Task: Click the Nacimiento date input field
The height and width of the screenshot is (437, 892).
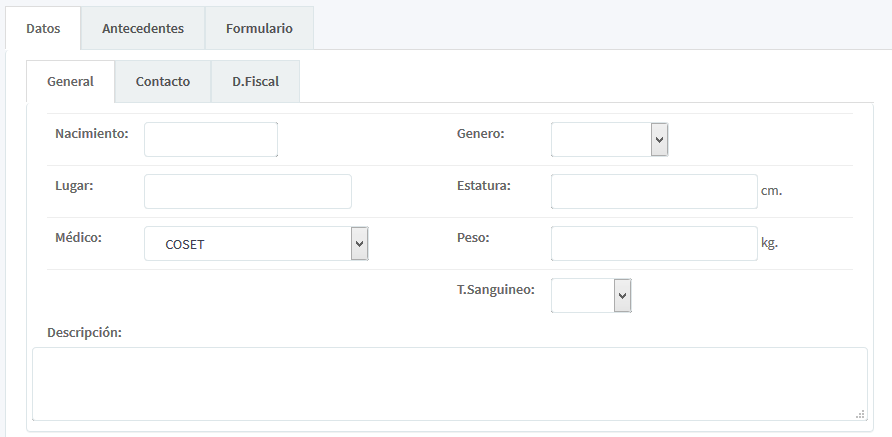Action: click(210, 140)
